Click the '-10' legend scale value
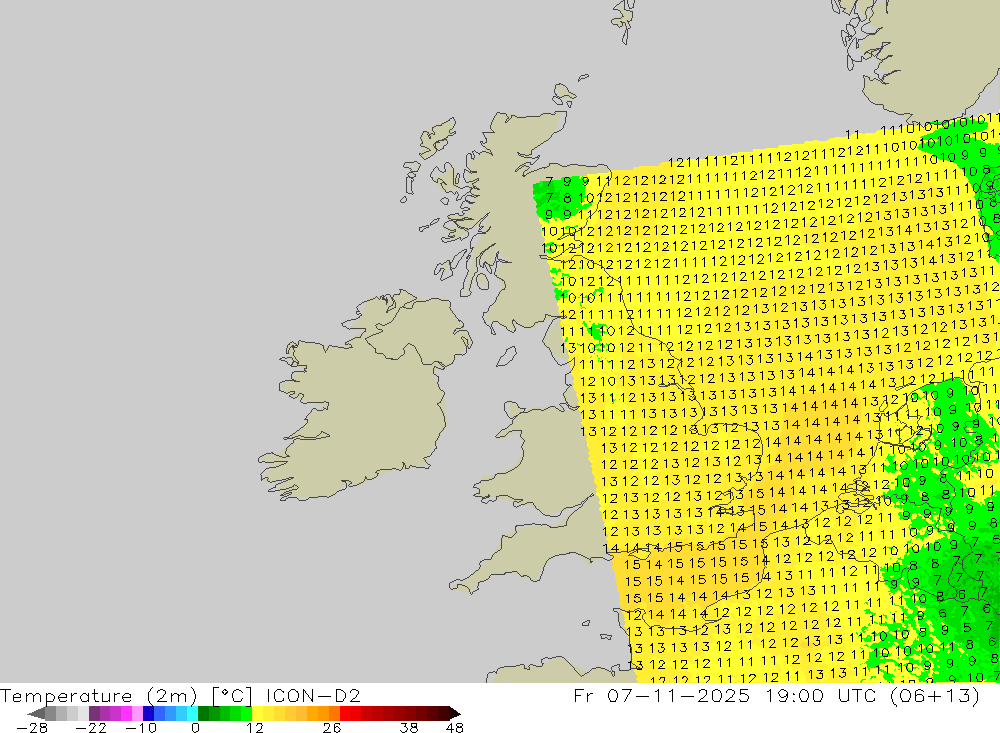Image resolution: width=1000 pixels, height=733 pixels. [141, 727]
